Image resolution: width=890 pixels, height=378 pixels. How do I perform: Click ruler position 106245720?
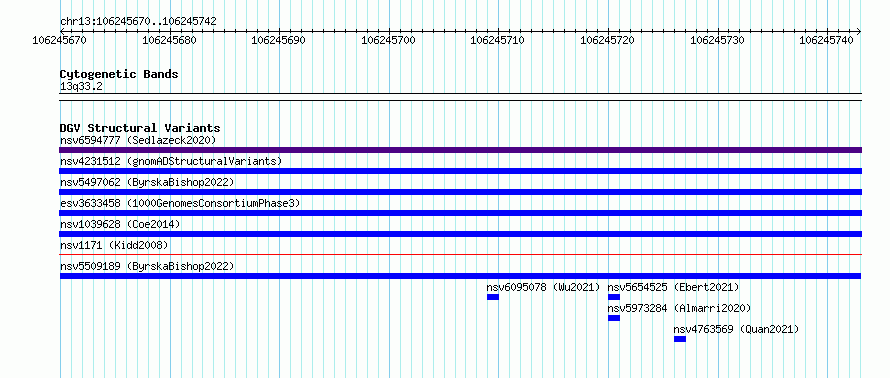[608, 40]
